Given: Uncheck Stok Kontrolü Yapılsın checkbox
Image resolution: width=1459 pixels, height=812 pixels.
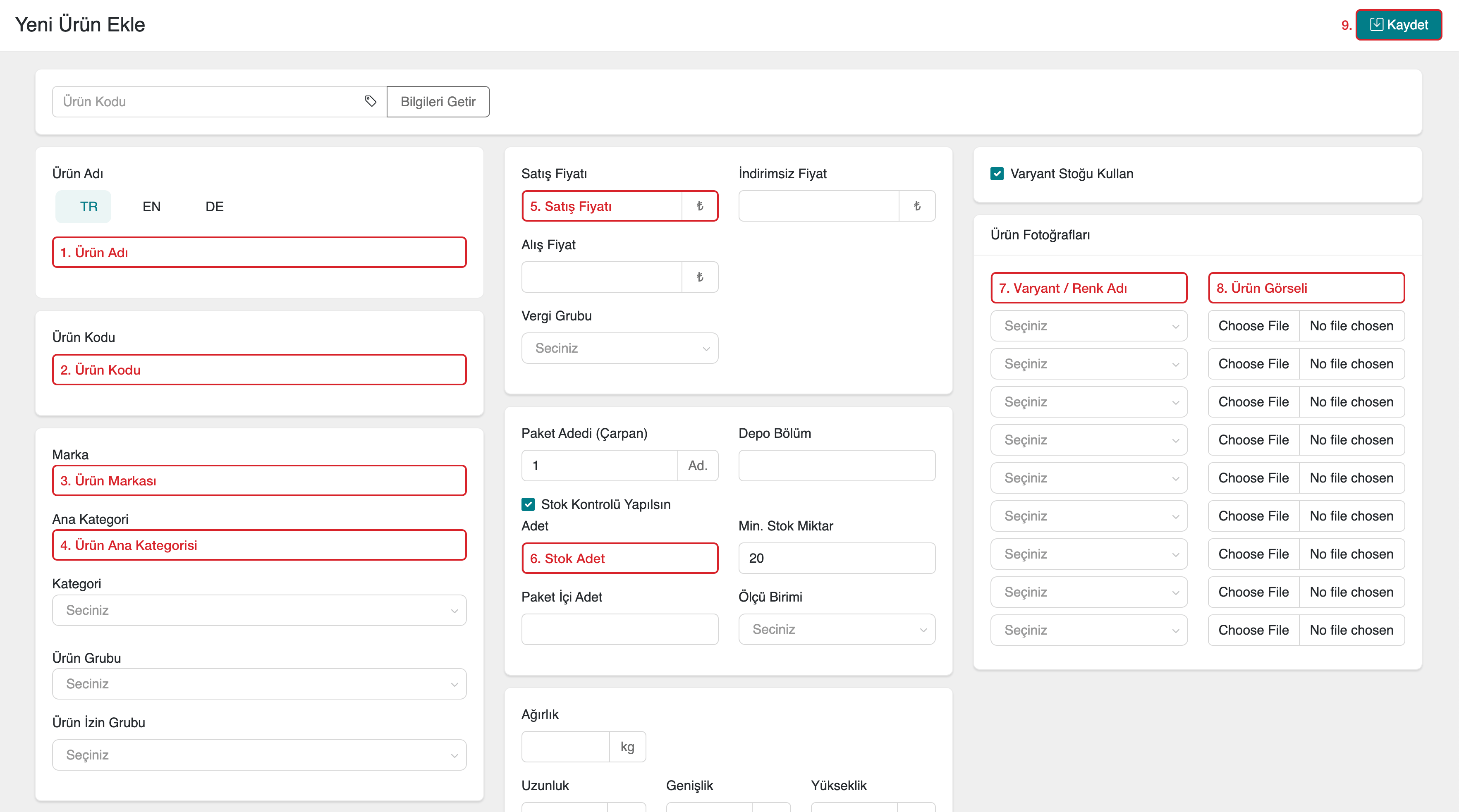Looking at the screenshot, I should tap(528, 504).
